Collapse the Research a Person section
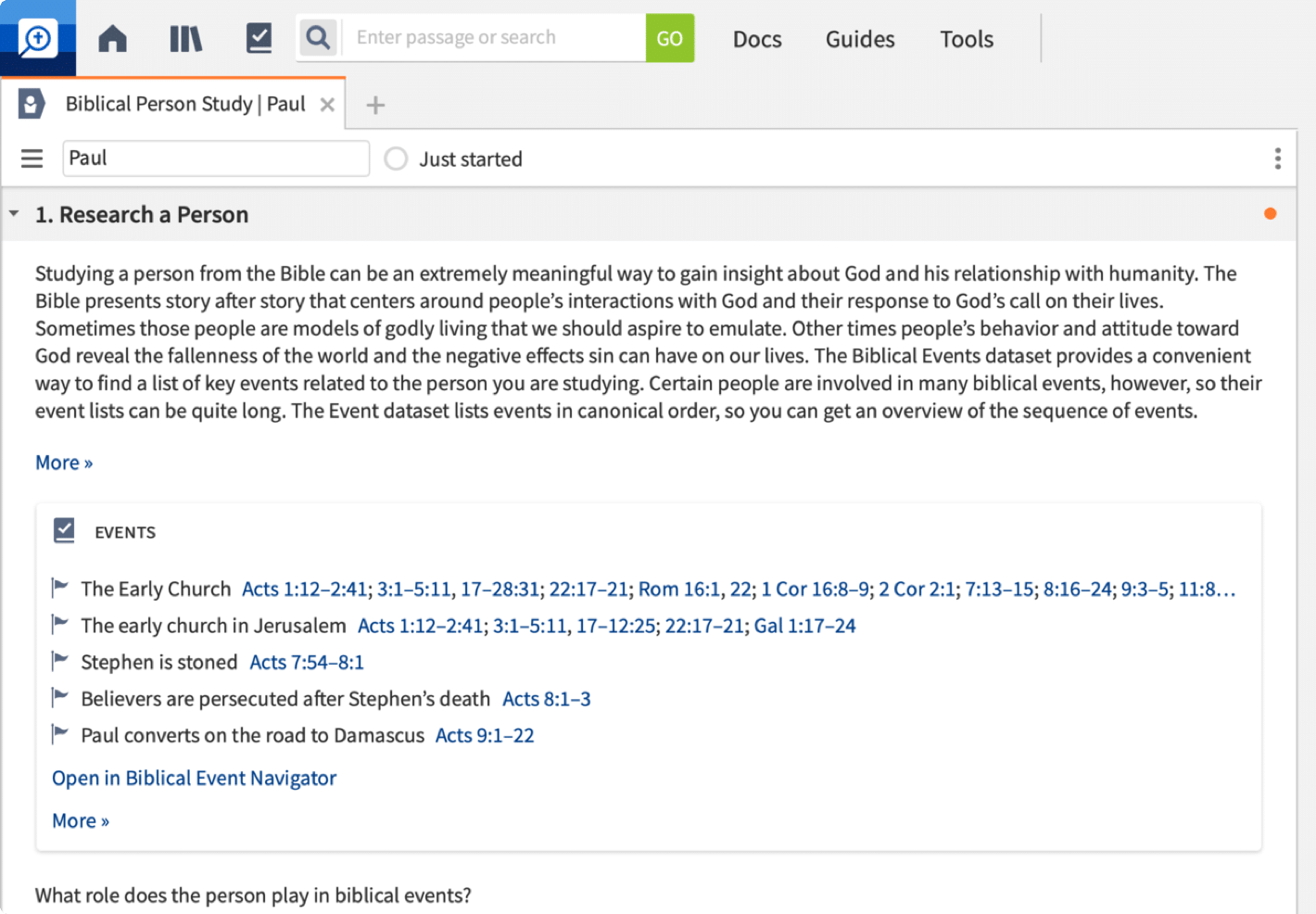The height and width of the screenshot is (914, 1316). [14, 214]
